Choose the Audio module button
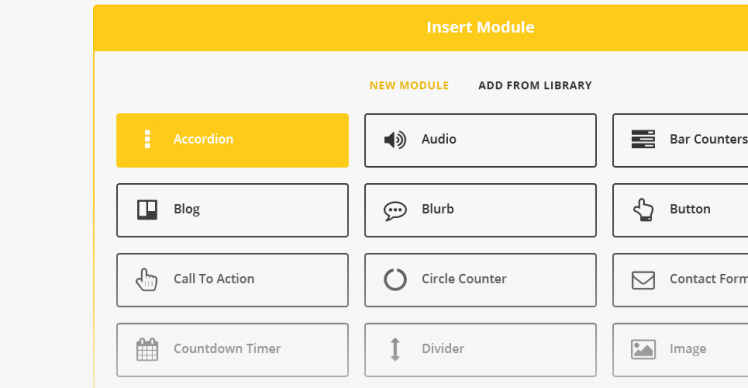 [480, 140]
